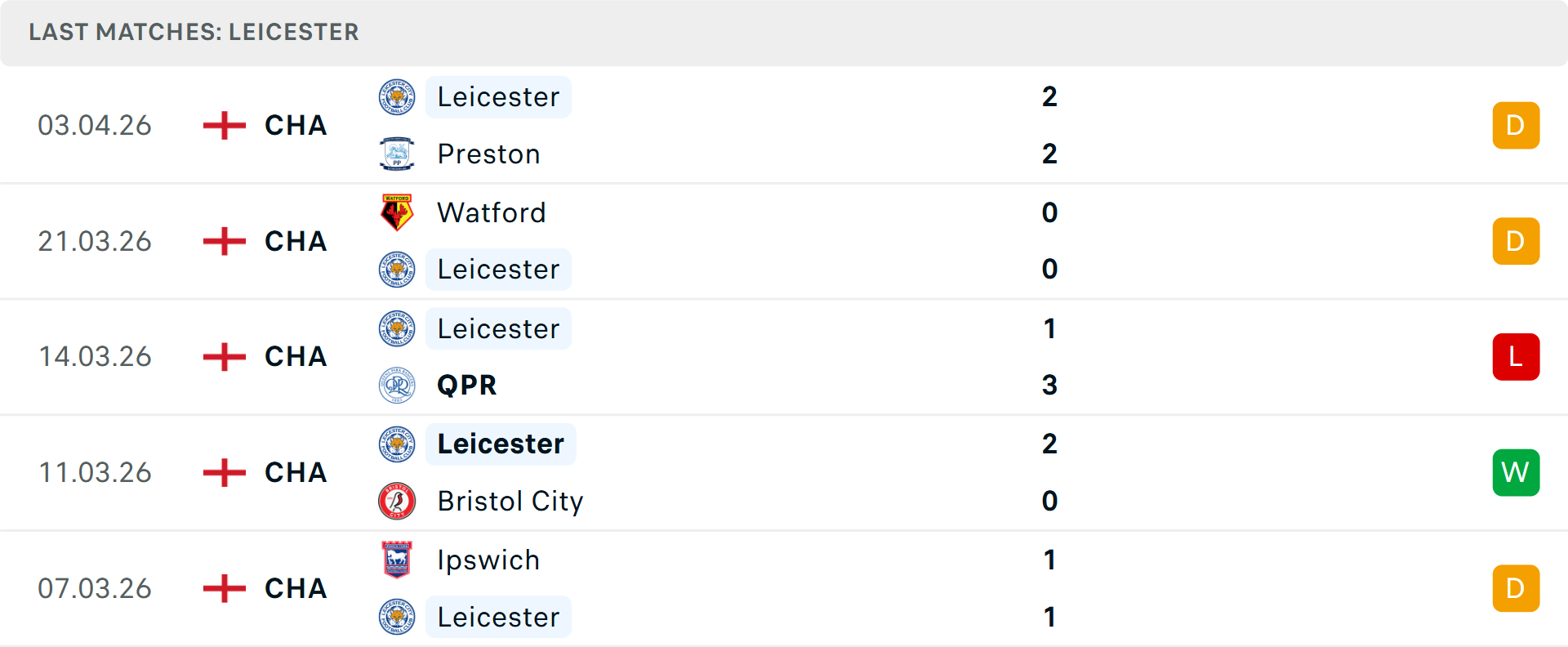The width and height of the screenshot is (1568, 647).
Task: Click the England flag beside the 03.04.26 match
Action: (x=222, y=125)
